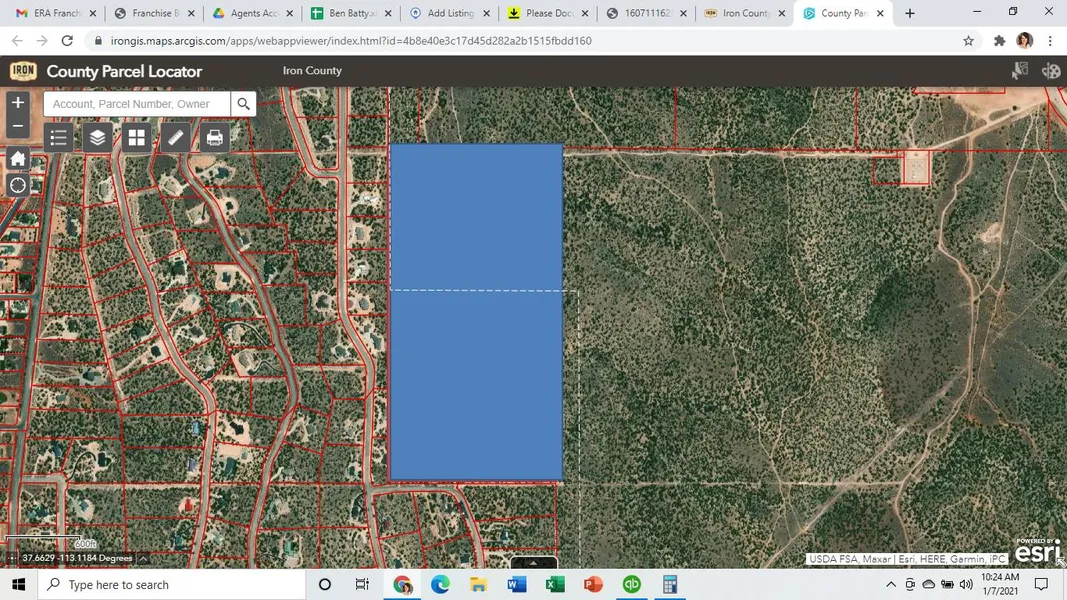
Task: Open the Layer List widget
Action: [97, 138]
